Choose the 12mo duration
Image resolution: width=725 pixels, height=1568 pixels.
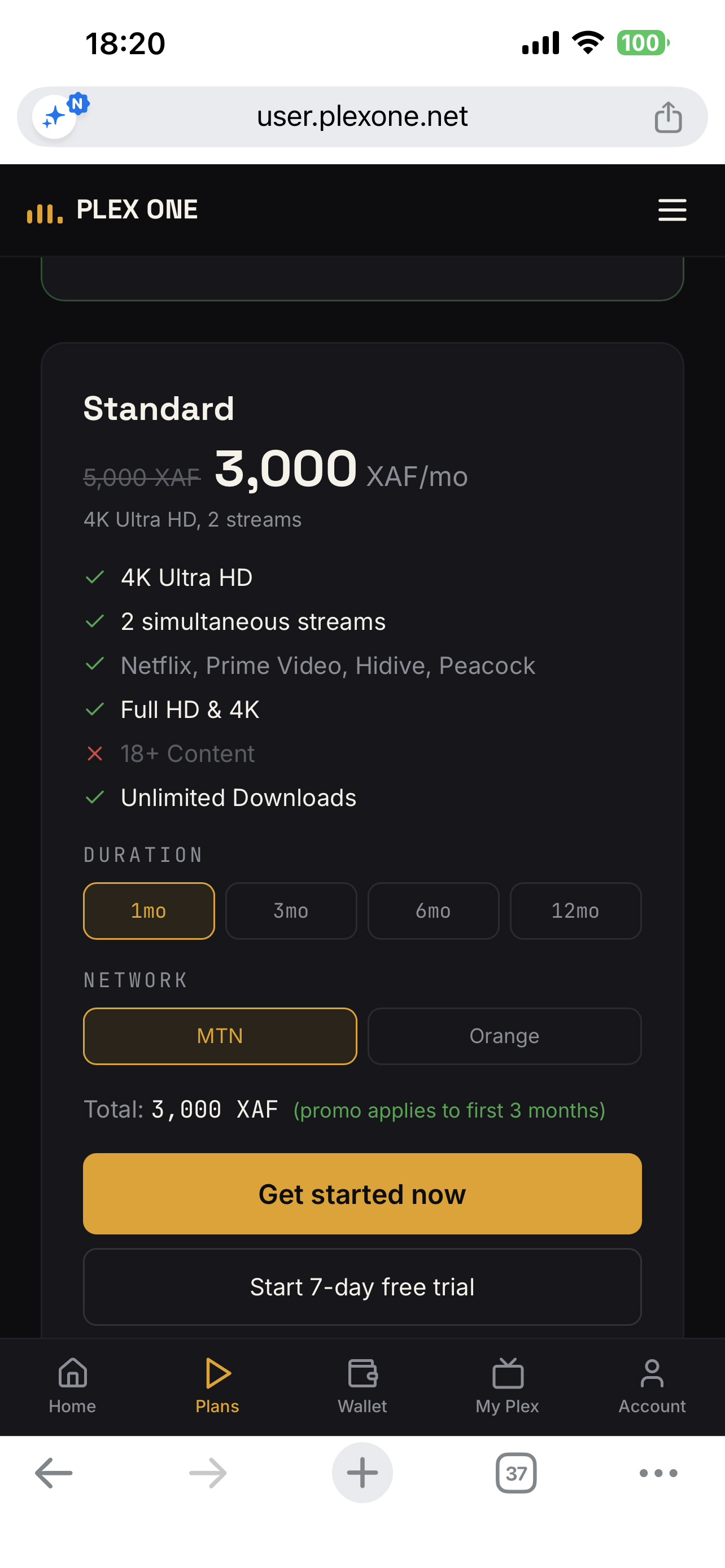point(575,910)
